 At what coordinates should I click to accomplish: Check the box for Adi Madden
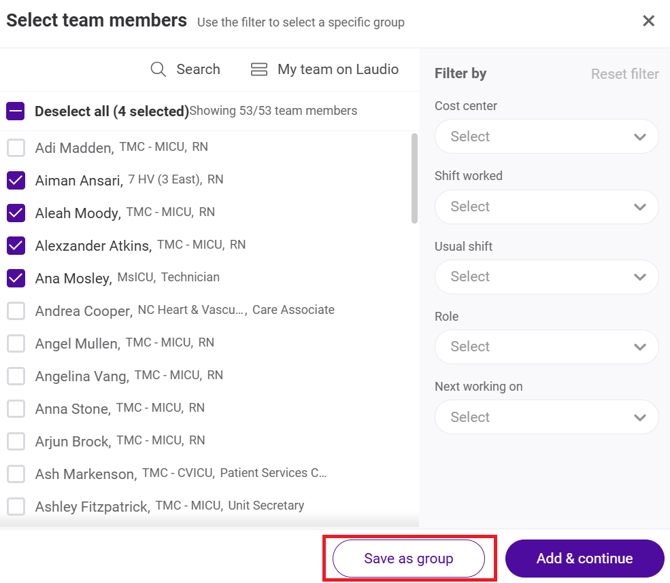click(16, 148)
